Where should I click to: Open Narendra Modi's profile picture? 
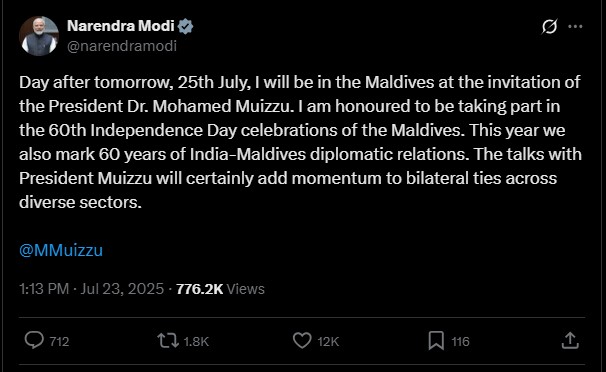[x=39, y=36]
